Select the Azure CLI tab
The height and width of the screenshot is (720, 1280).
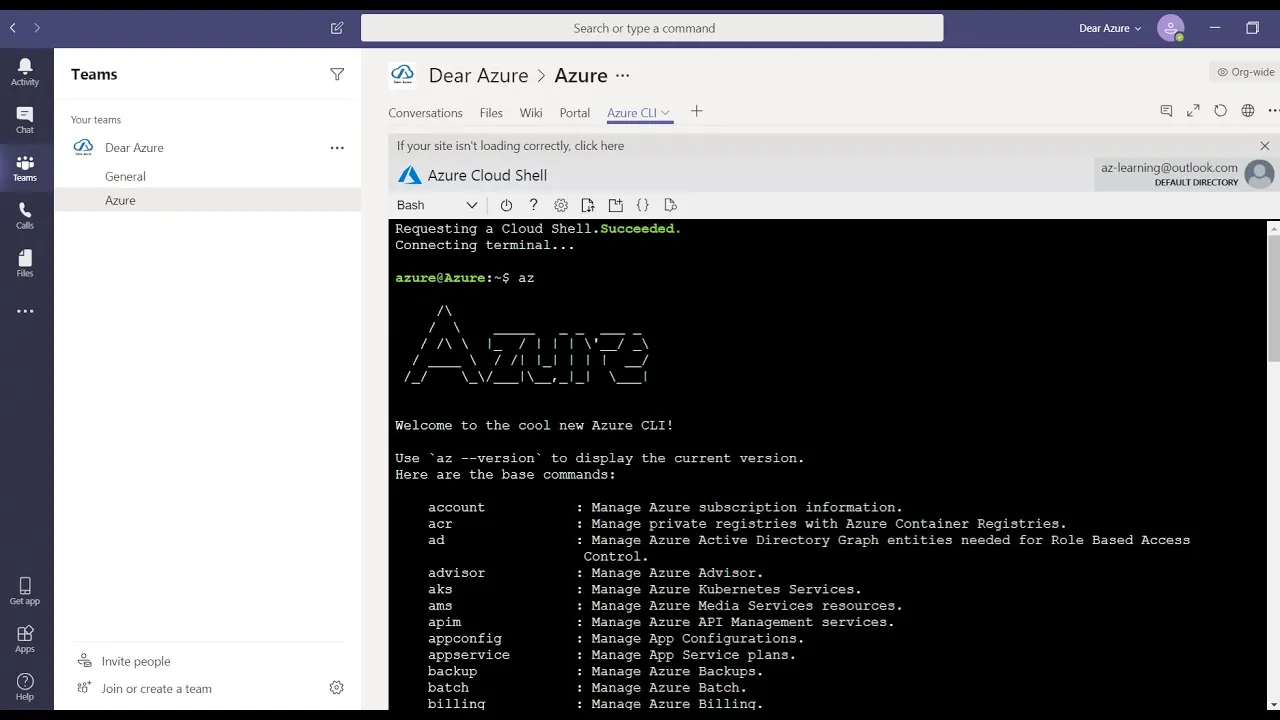pyautogui.click(x=632, y=113)
